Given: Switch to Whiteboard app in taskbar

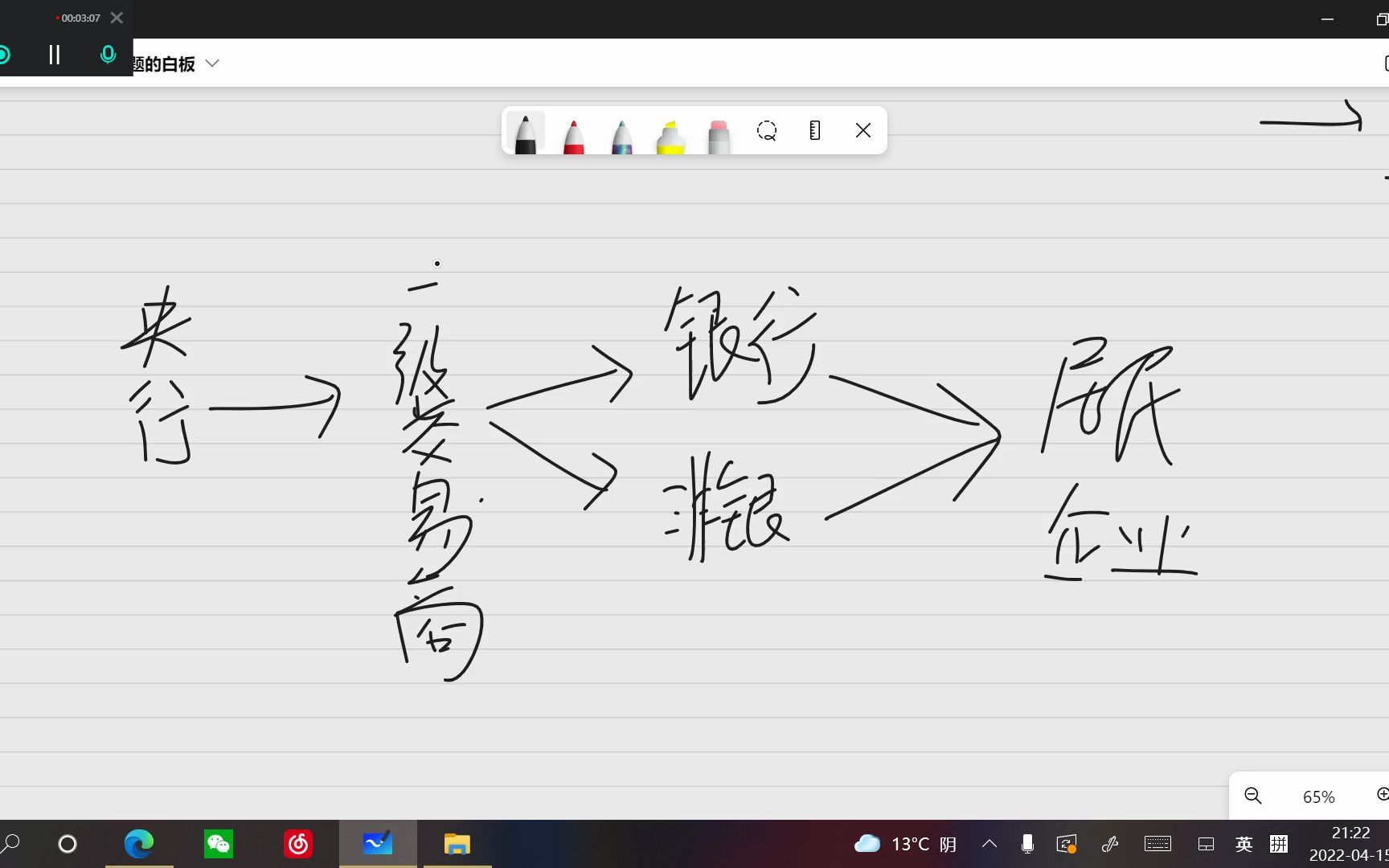Looking at the screenshot, I should [378, 844].
